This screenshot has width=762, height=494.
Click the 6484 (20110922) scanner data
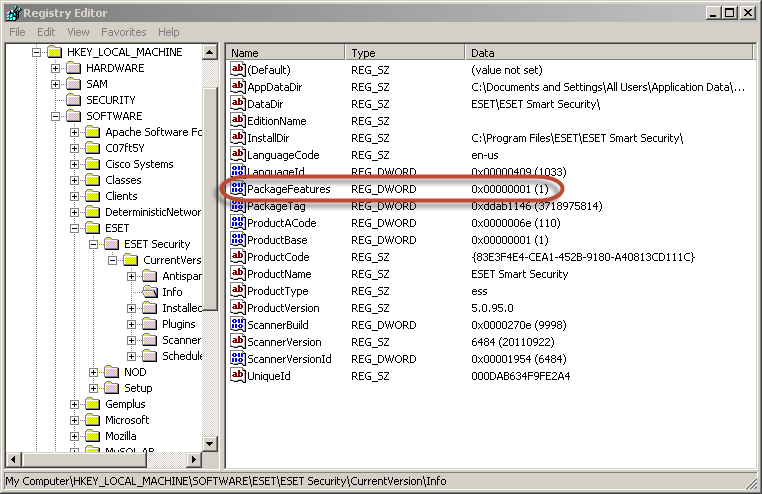coord(513,342)
